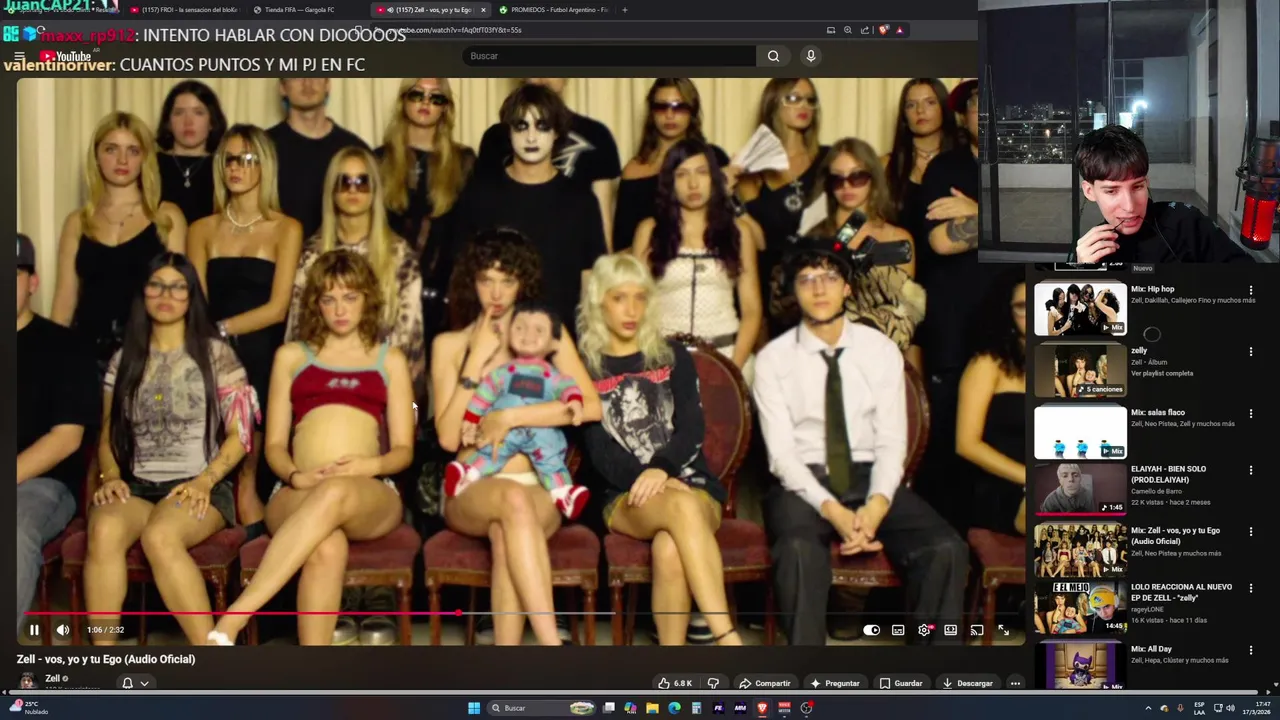1280x720 pixels.
Task: Open ELAIYAH - BIEN SOLO video
Action: (1080, 489)
